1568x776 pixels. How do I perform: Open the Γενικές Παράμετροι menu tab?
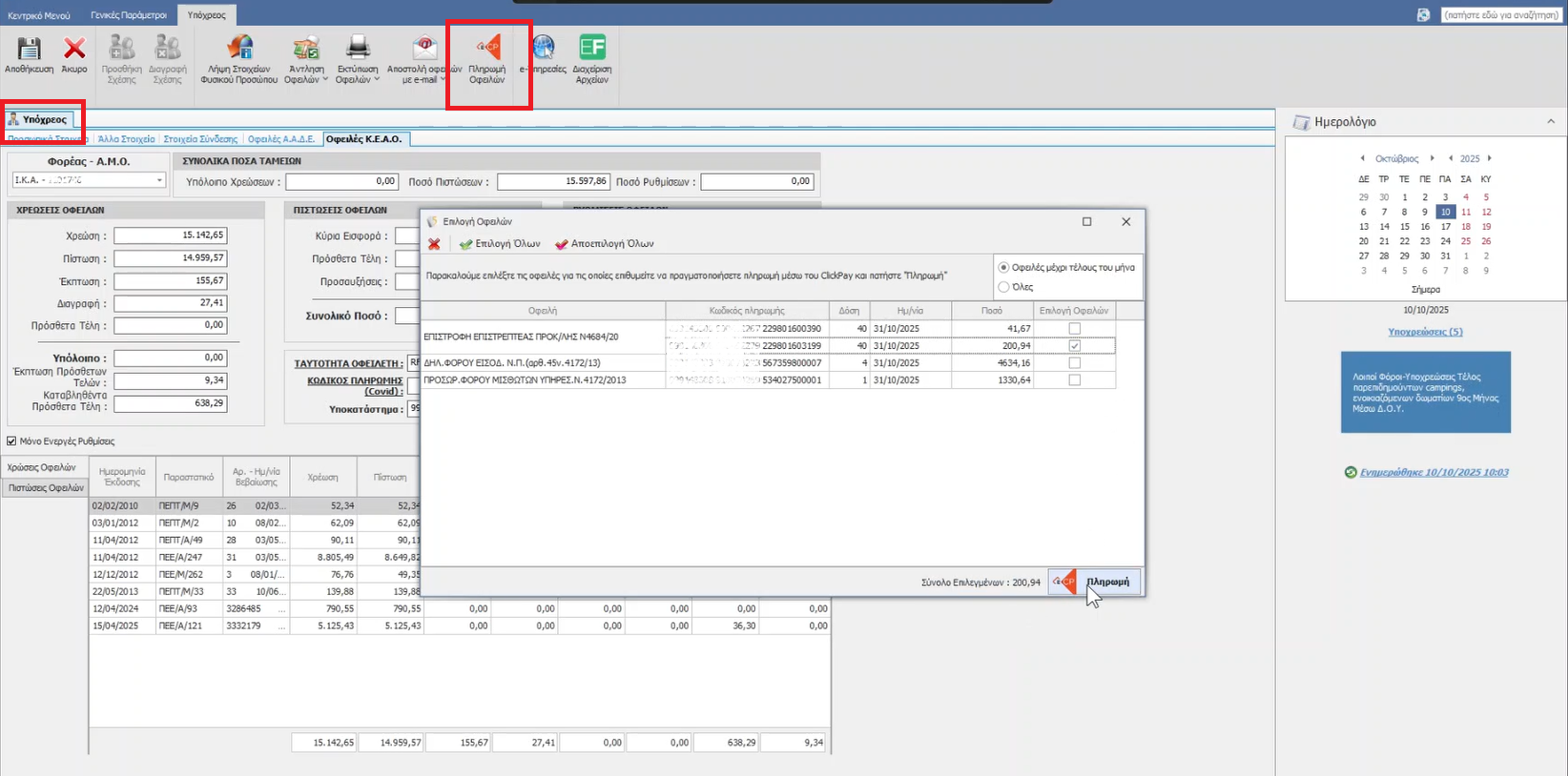[x=129, y=15]
